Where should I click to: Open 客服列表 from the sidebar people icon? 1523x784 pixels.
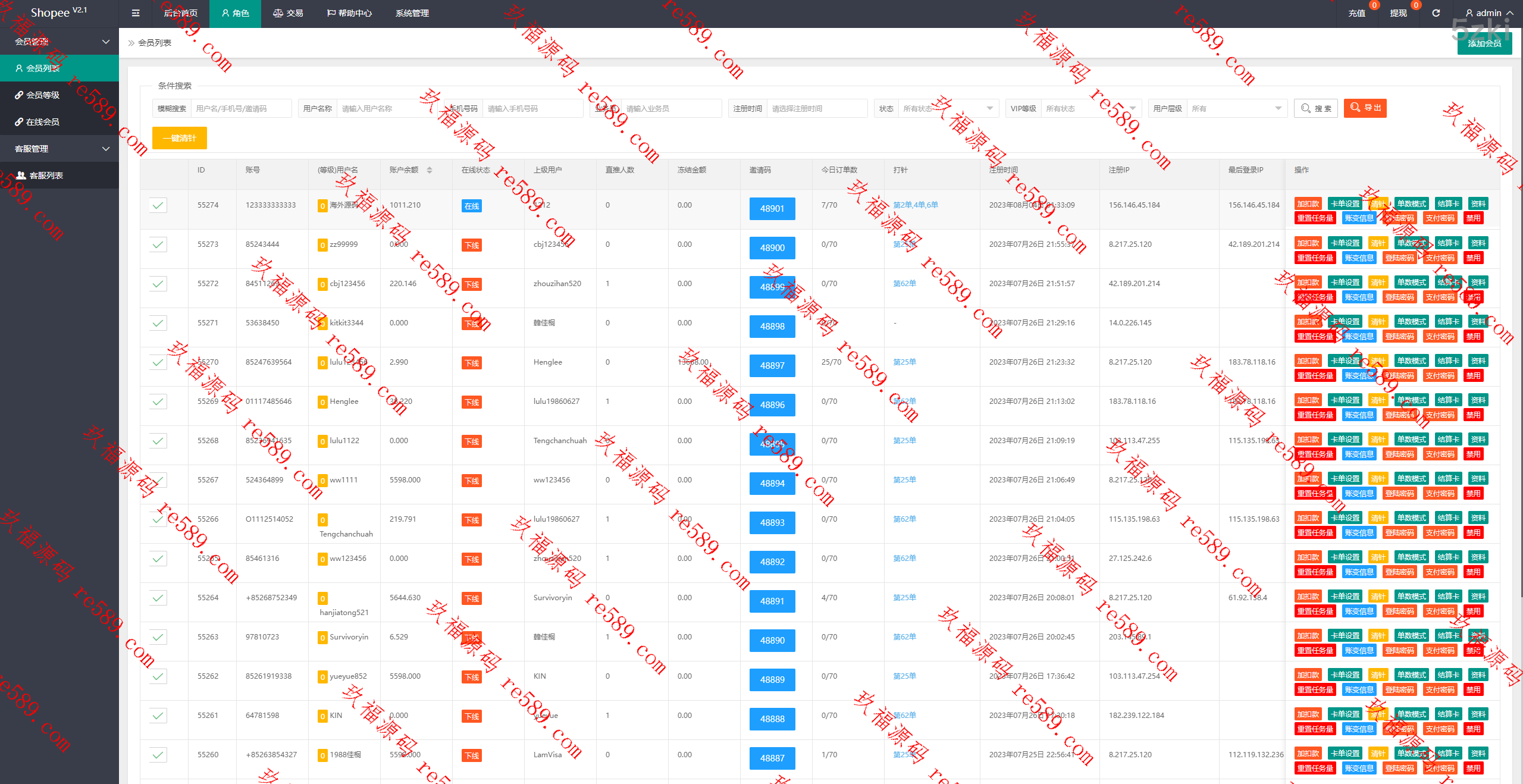(21, 175)
